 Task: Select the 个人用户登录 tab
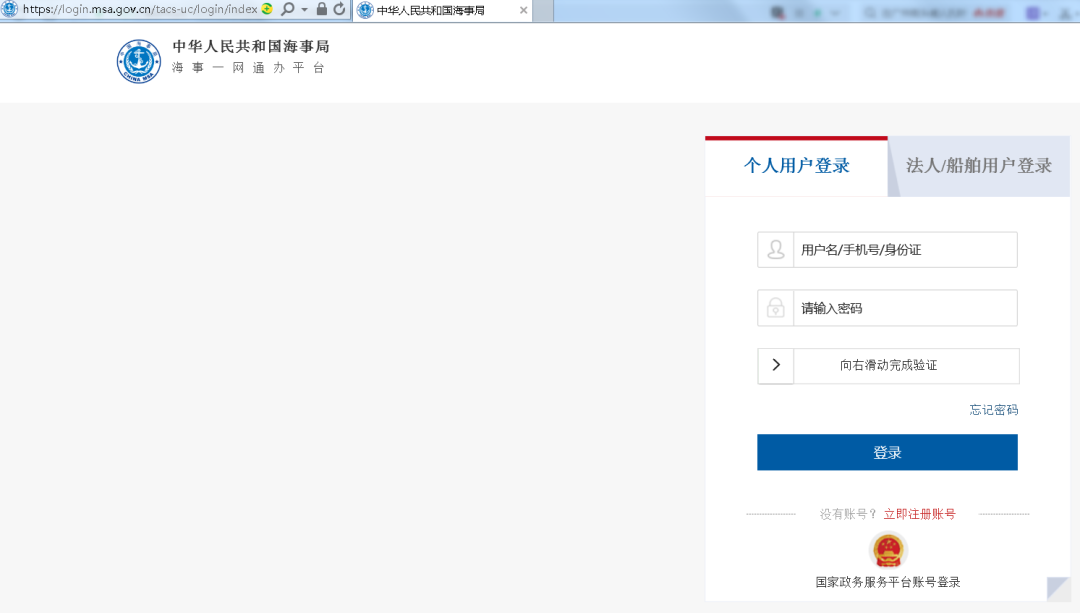796,166
